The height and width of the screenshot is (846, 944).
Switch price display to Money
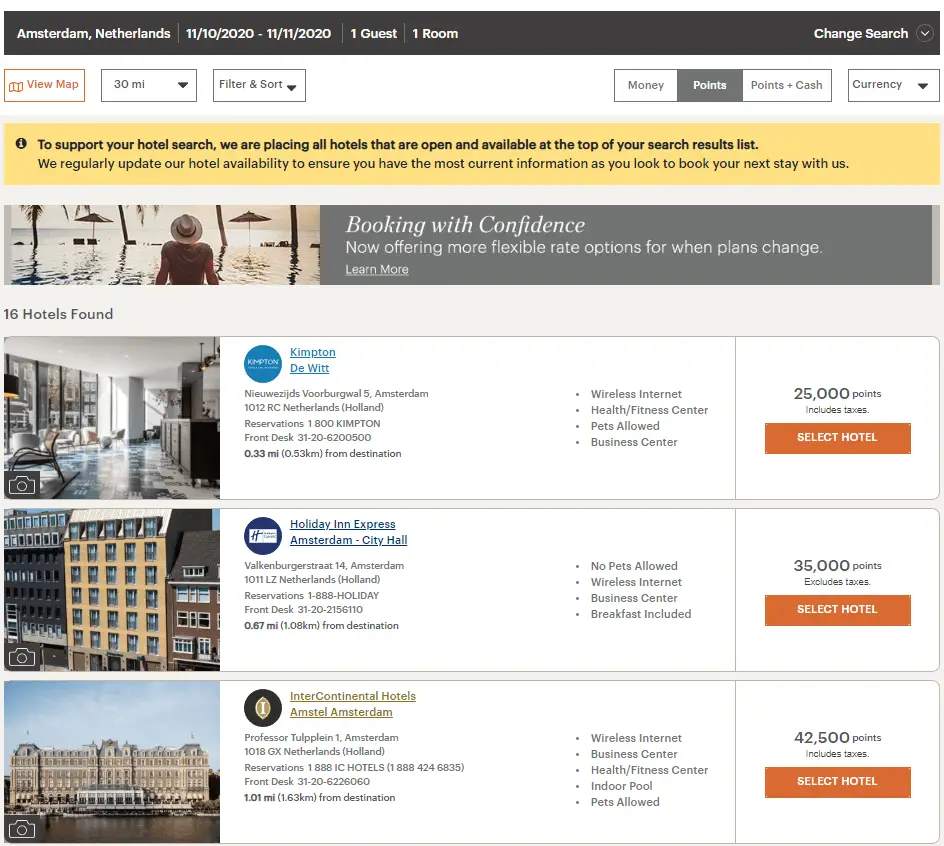(x=645, y=85)
